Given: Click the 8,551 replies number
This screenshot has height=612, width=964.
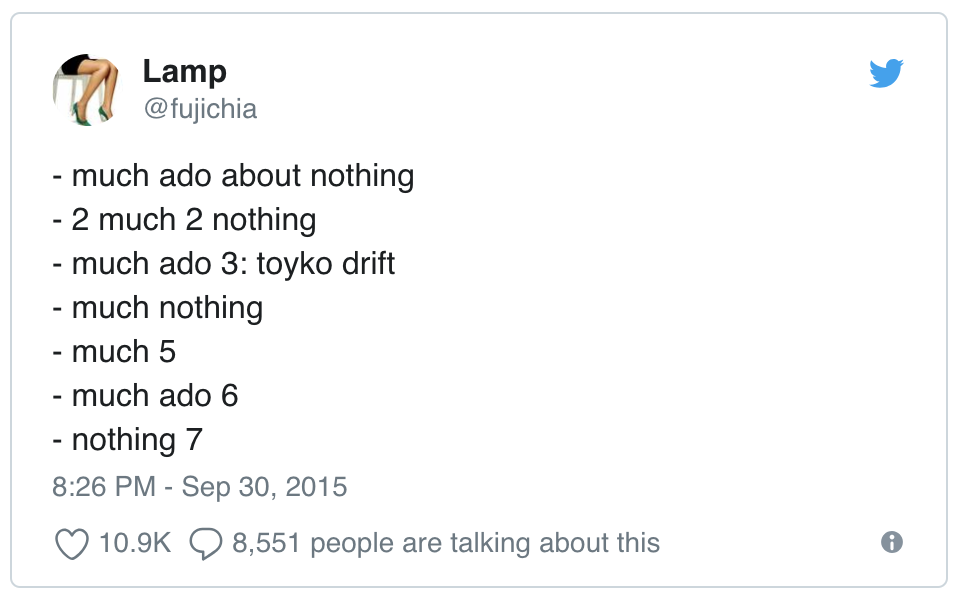Looking at the screenshot, I should [268, 543].
